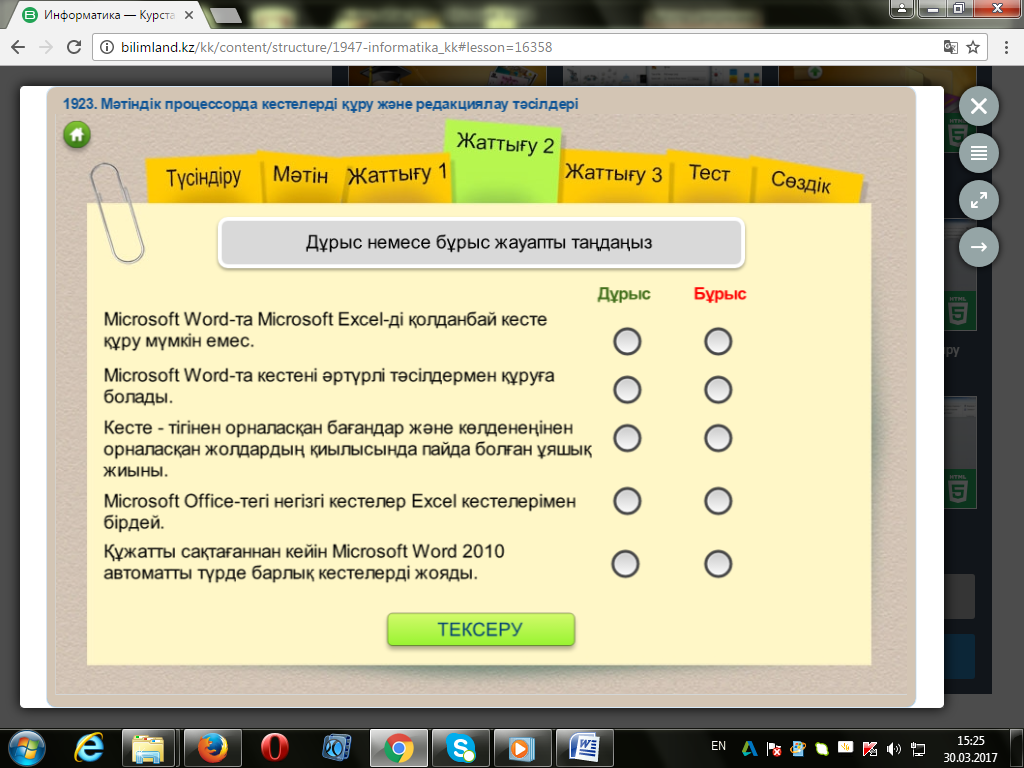This screenshot has width=1024, height=768.
Task: Select Дұрыс for Excel кестелерімен бірдей statement
Action: click(x=627, y=501)
